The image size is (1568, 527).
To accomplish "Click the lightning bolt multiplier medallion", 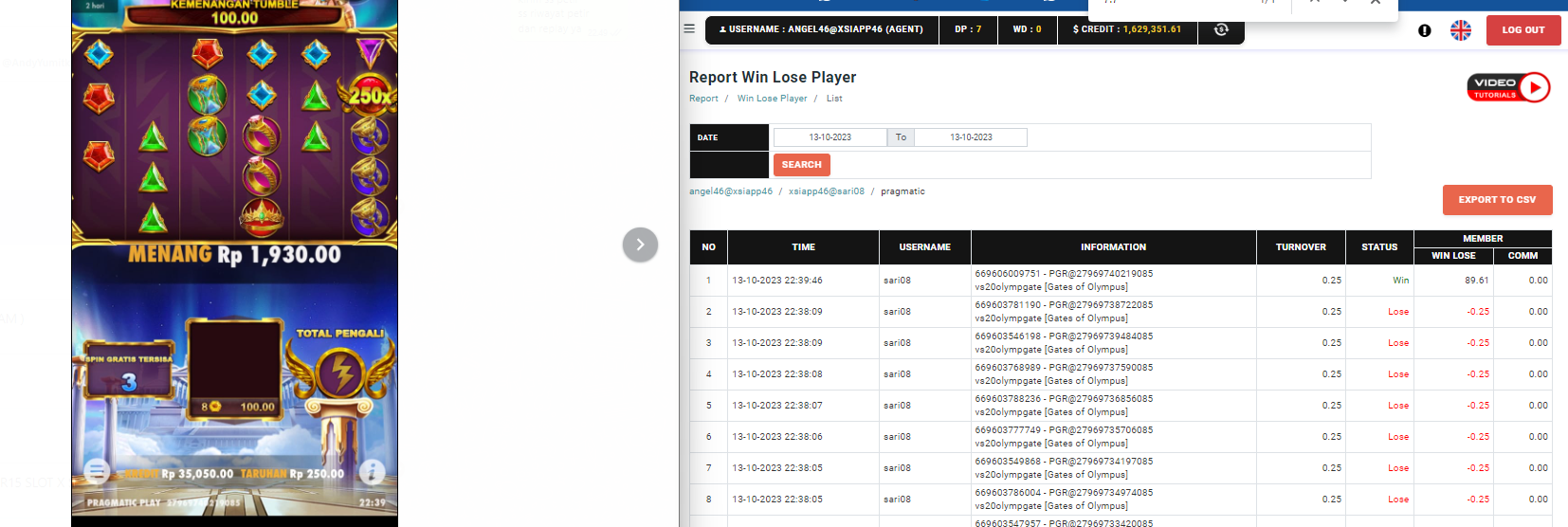I will click(341, 372).
